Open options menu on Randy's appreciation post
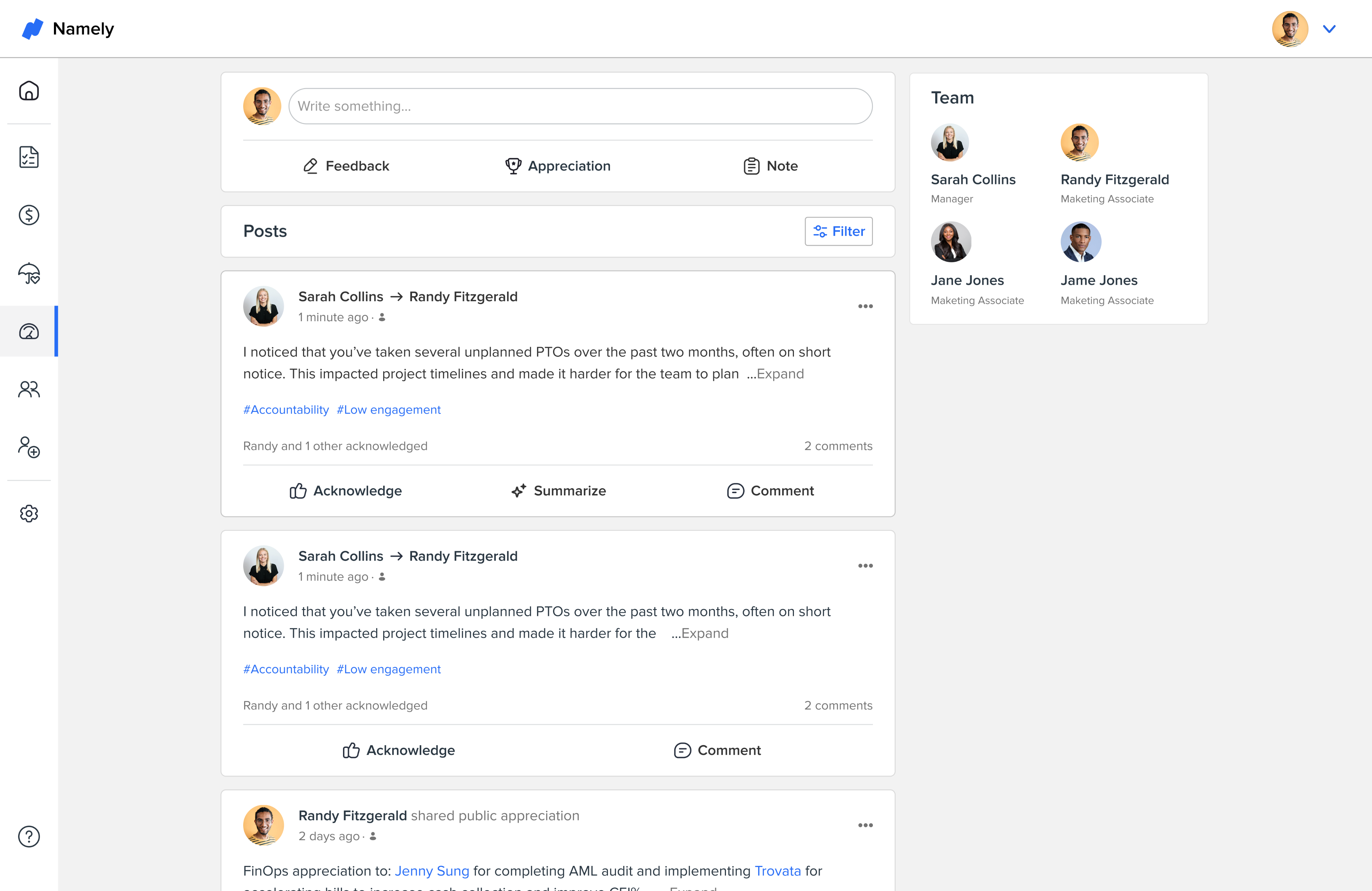1372x891 pixels. [865, 825]
